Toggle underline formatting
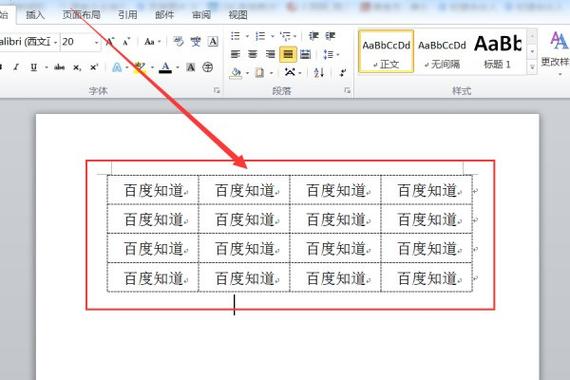Screen dimensions: 570x380 click(34, 67)
